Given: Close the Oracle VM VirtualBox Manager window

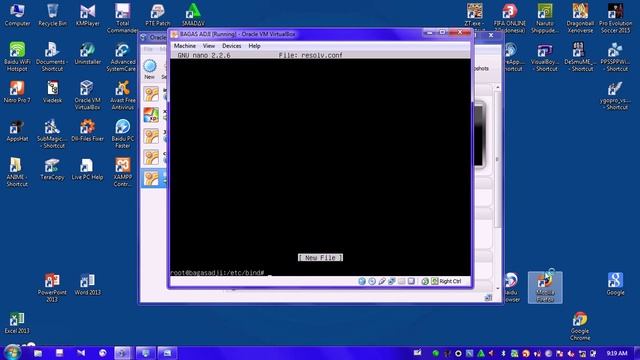Looking at the screenshot, I should 491,36.
